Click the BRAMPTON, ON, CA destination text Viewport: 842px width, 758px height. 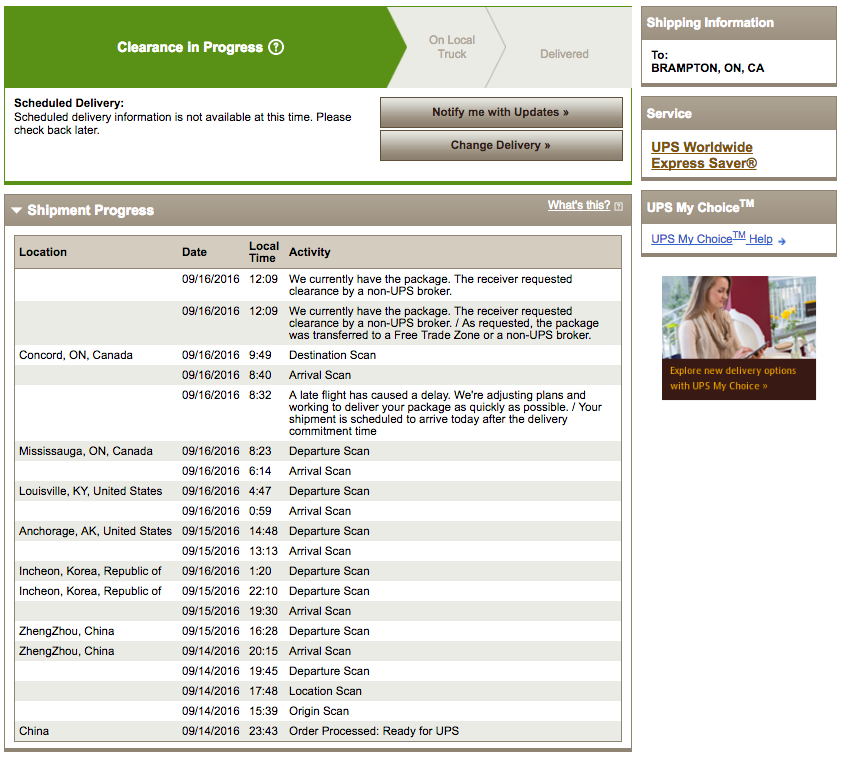pos(707,68)
